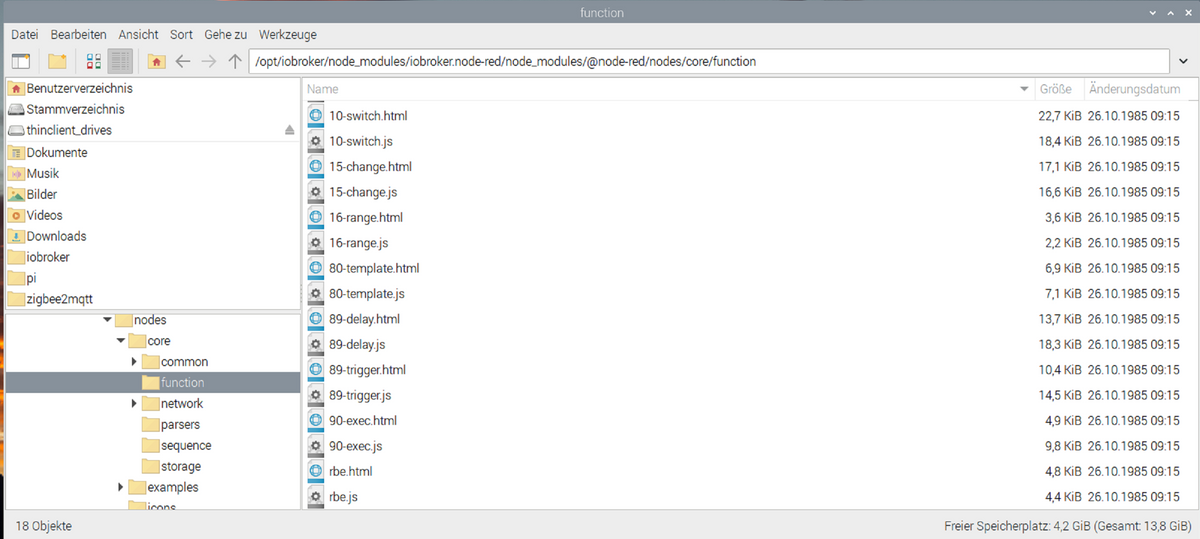This screenshot has width=1200, height=539.
Task: Select 89-trigger.html file icon
Action: click(x=316, y=370)
